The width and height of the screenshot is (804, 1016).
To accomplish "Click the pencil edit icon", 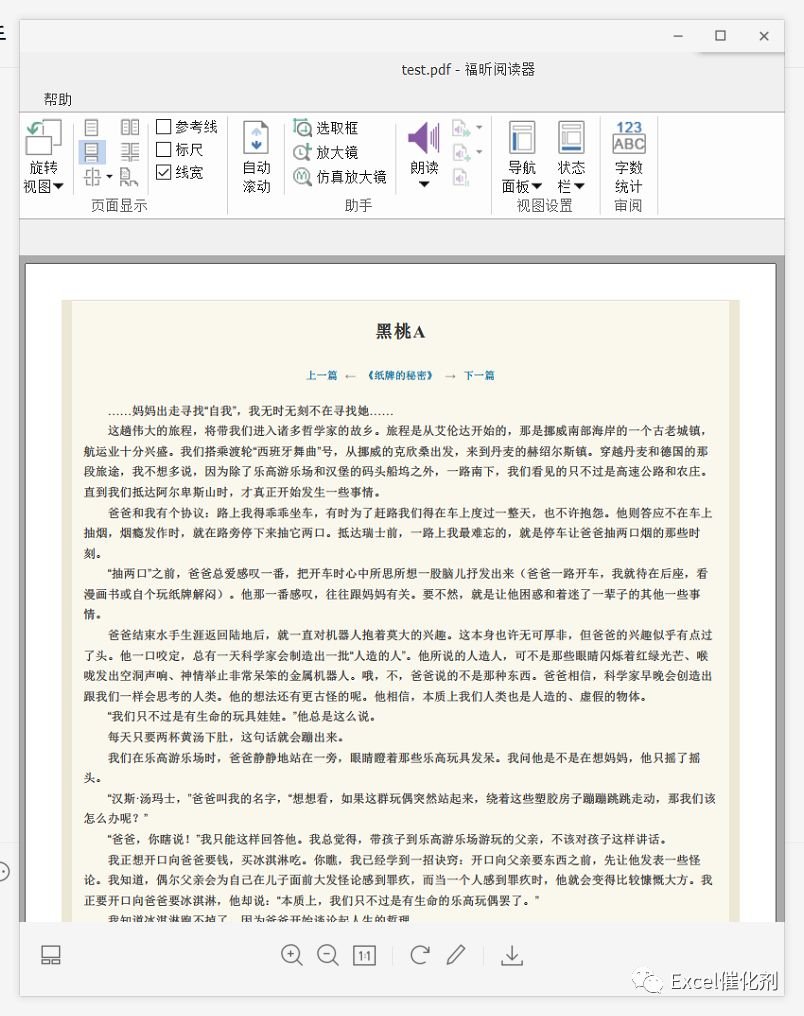I will [456, 954].
